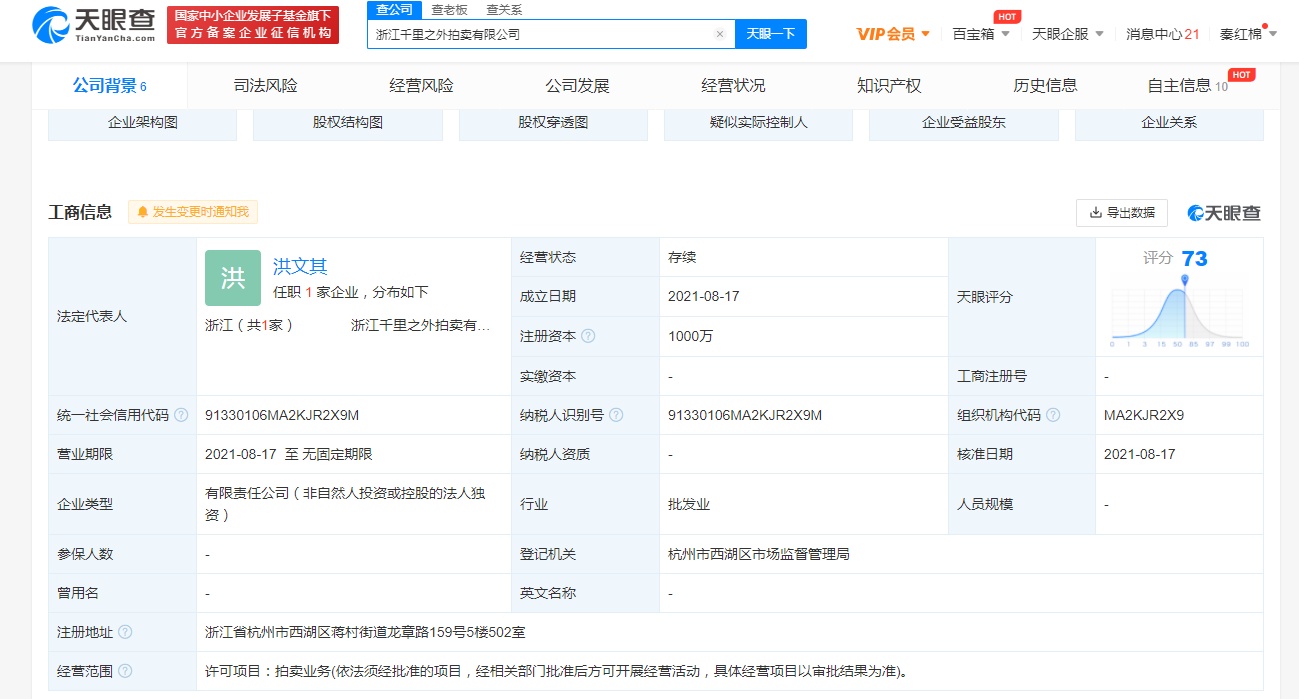Click the help icon next to 纳税人识别号

616,415
